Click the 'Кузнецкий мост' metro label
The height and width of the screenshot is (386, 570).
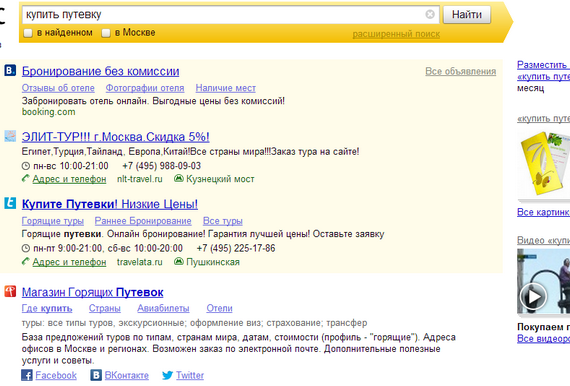coord(220,179)
